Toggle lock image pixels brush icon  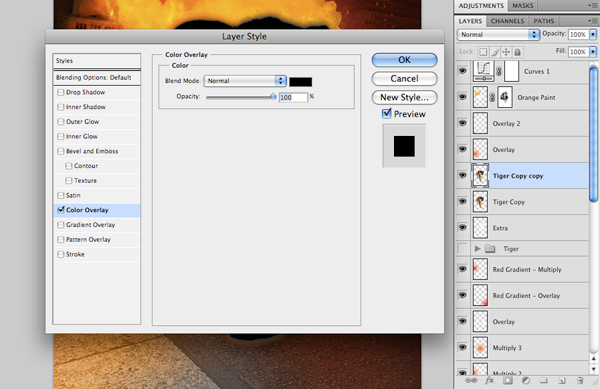(495, 52)
